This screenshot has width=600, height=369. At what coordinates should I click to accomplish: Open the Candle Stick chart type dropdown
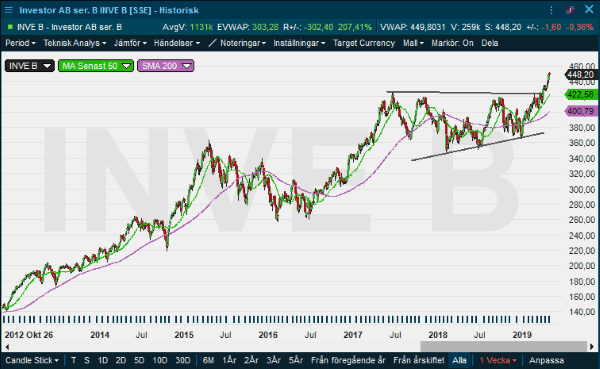coord(32,360)
